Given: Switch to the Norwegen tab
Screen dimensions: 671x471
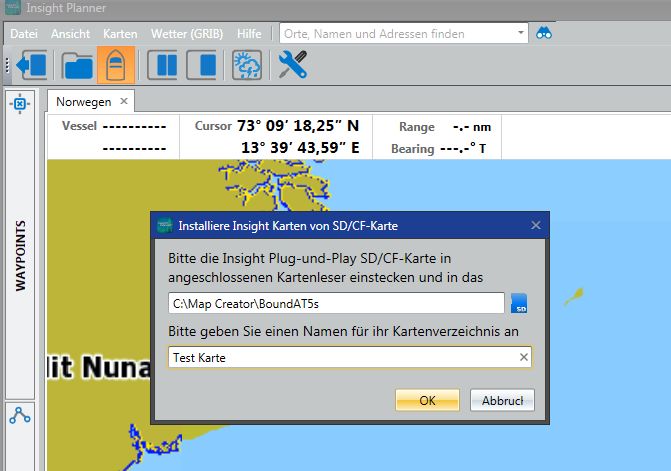Looking at the screenshot, I should pyautogui.click(x=83, y=102).
